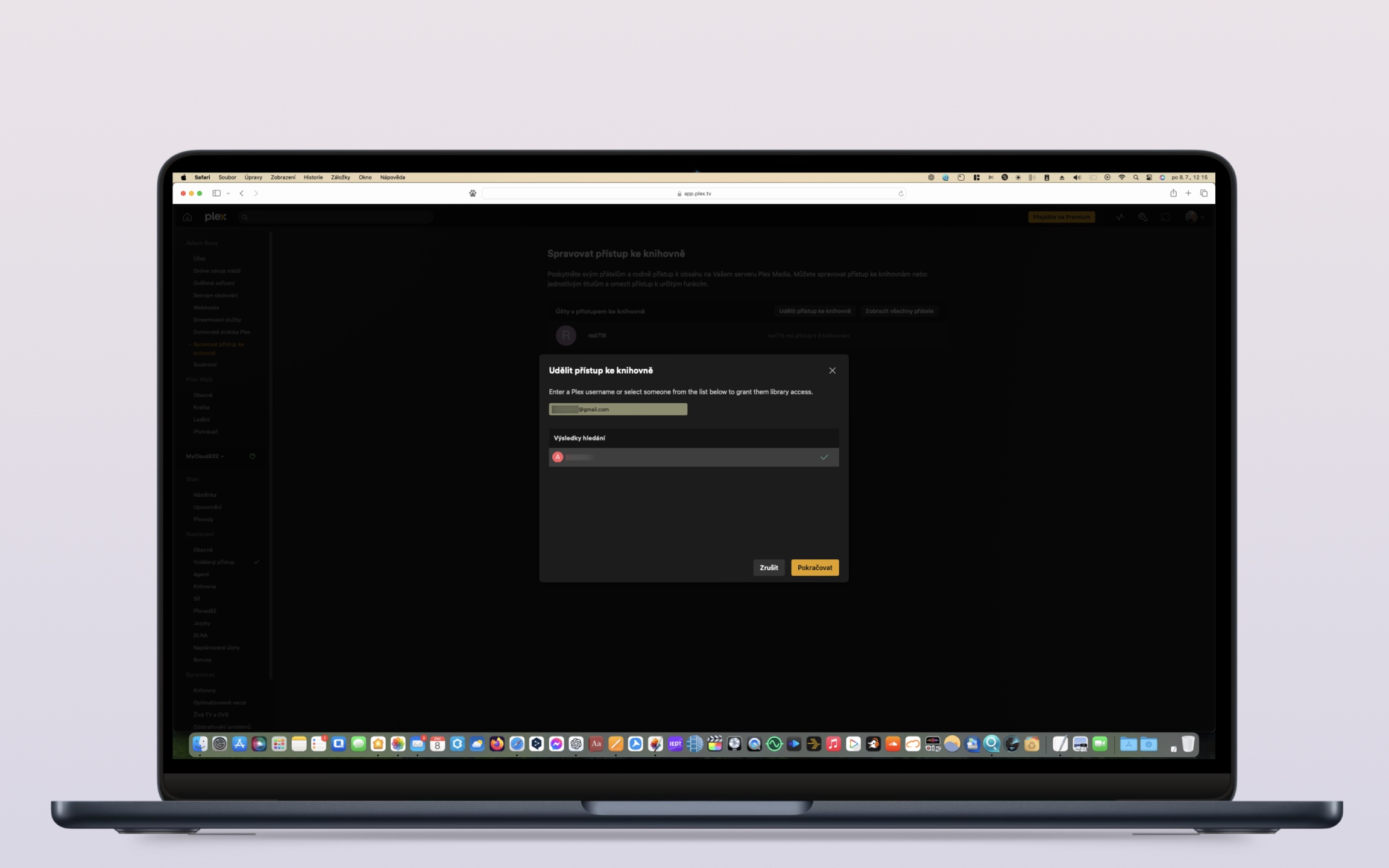Select the search result with red A avatar

[663, 457]
